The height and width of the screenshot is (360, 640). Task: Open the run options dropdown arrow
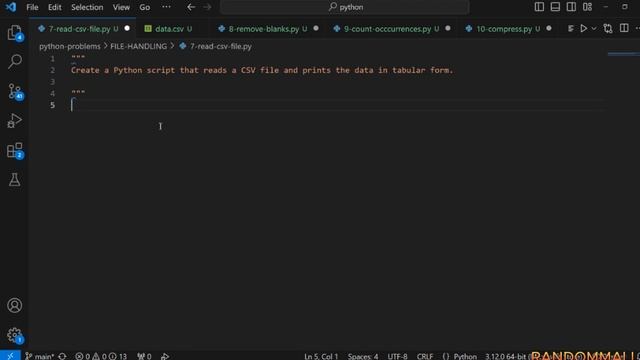(594, 29)
